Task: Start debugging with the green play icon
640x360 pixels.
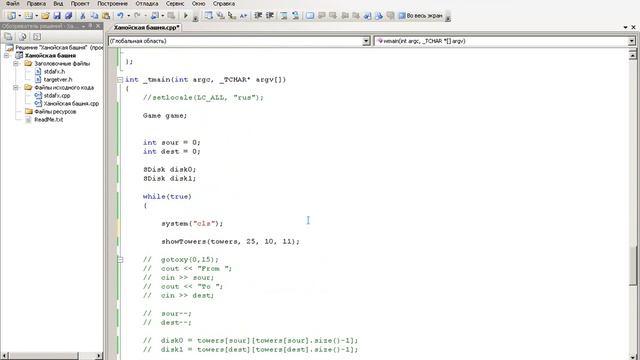Action: coord(186,16)
